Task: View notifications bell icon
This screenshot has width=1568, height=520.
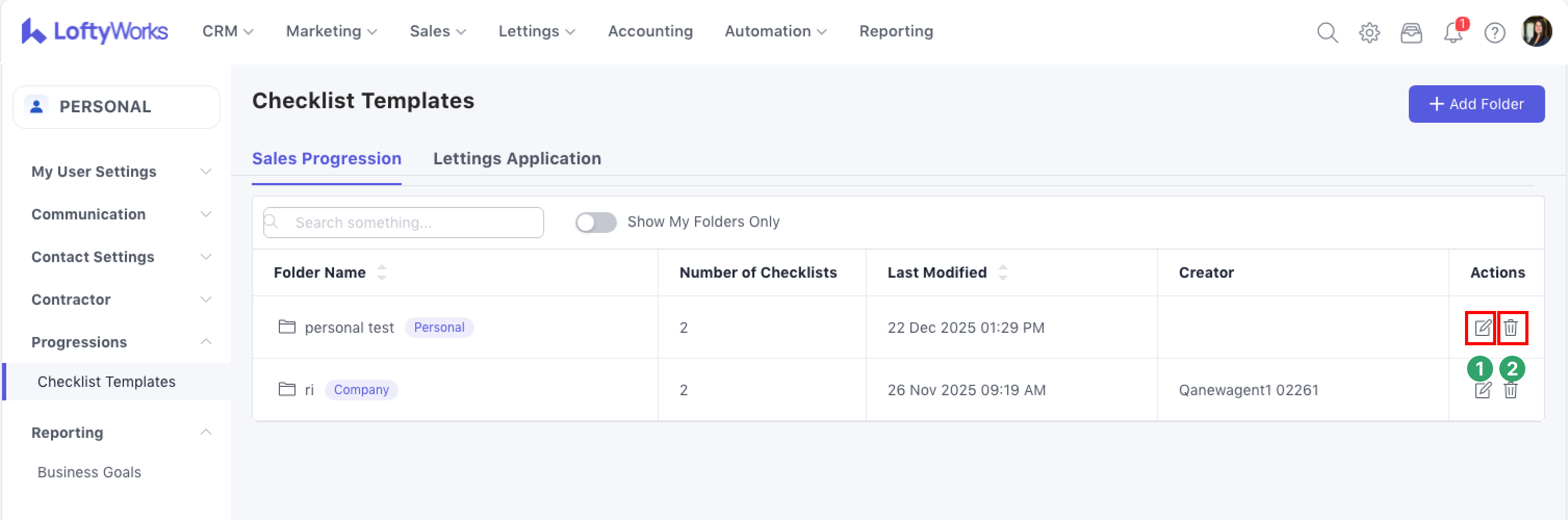Action: [1453, 32]
